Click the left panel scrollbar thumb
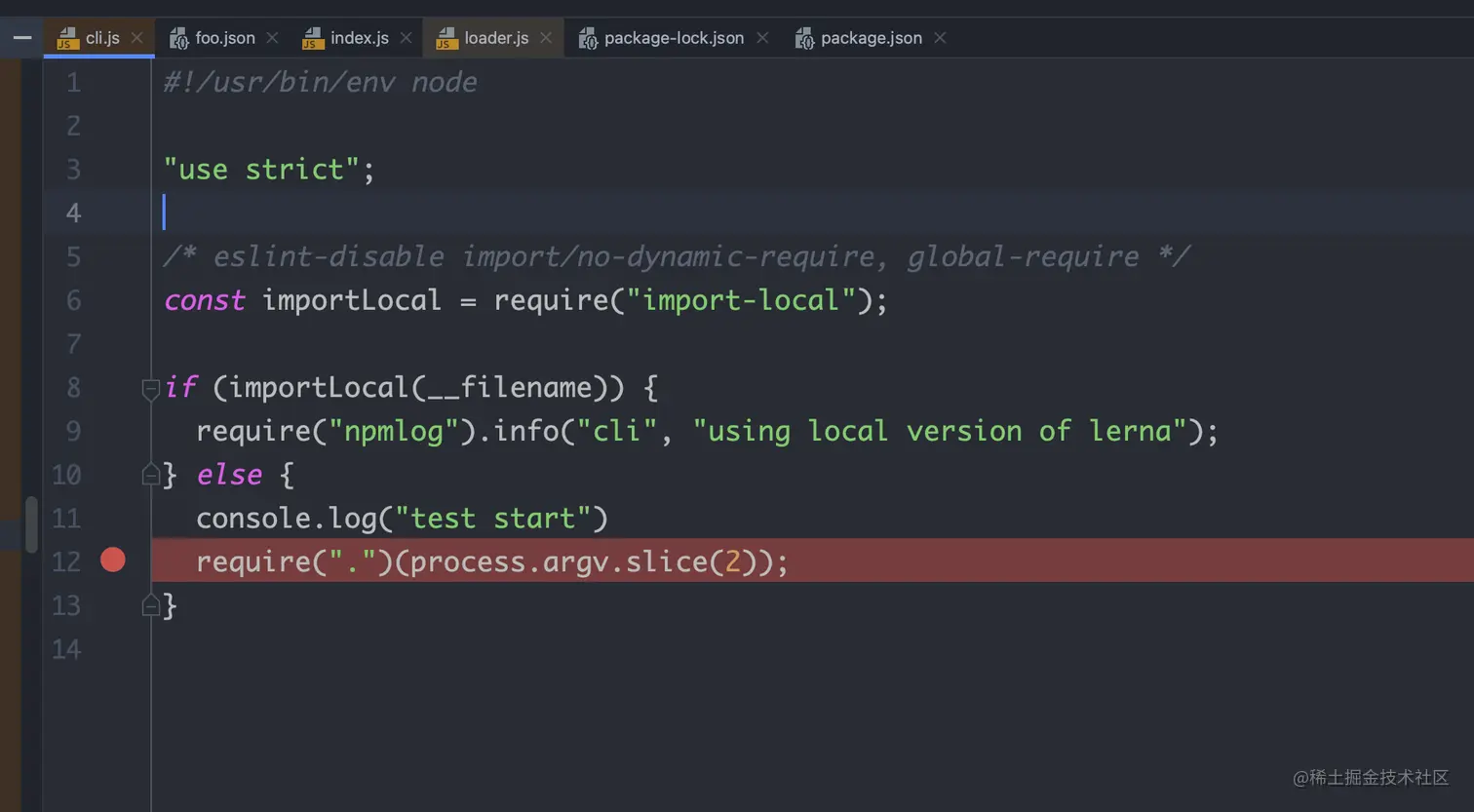 tap(31, 524)
